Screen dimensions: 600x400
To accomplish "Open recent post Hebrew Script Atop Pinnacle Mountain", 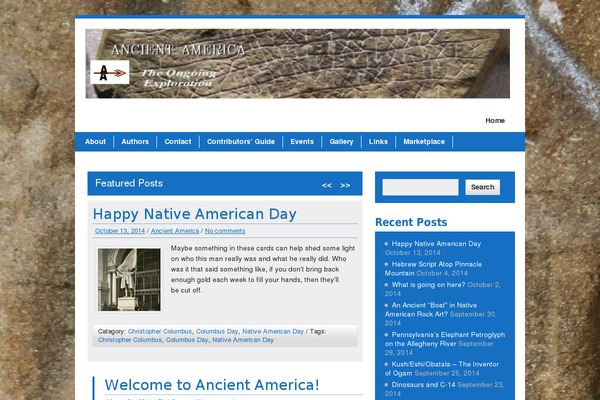I will point(433,269).
